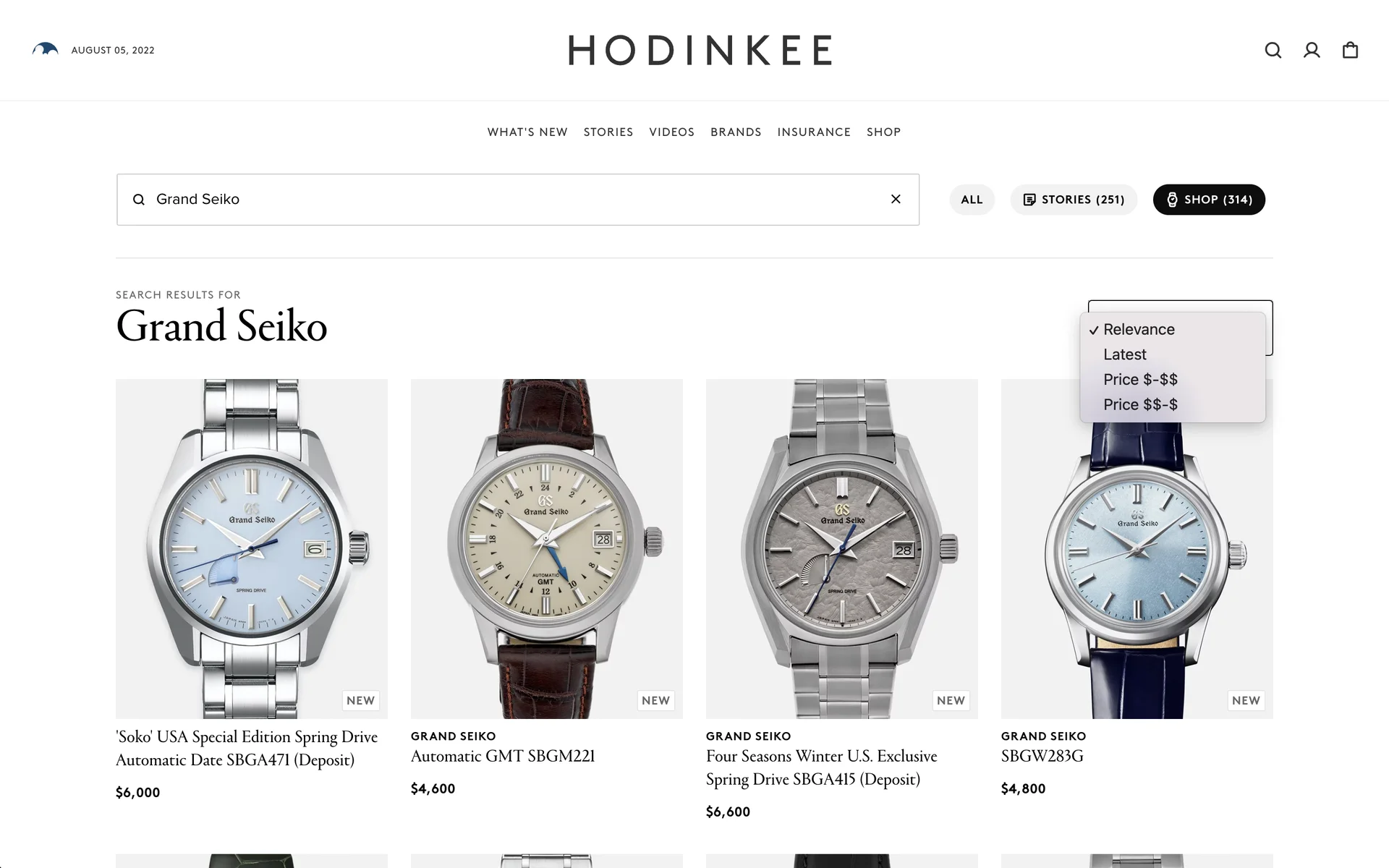This screenshot has height=868, width=1389.
Task: Select the Shop (314) filter pill
Action: pos(1209,200)
